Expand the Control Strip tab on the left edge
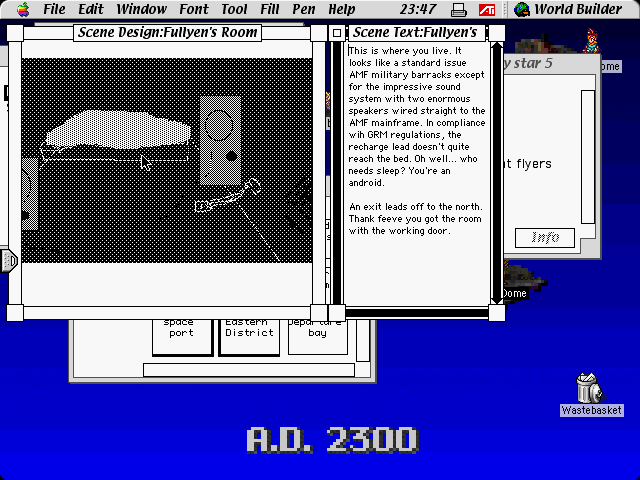This screenshot has height=480, width=640. click(9, 260)
